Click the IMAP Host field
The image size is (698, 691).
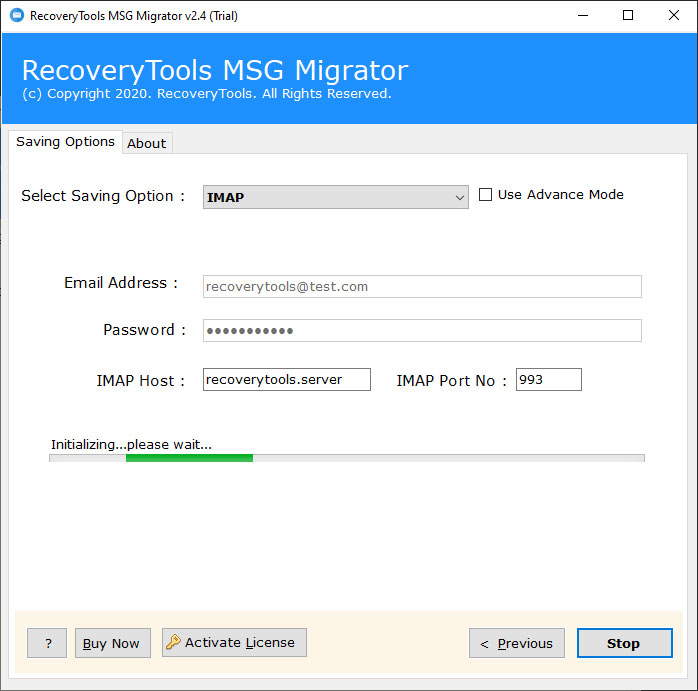pyautogui.click(x=287, y=379)
